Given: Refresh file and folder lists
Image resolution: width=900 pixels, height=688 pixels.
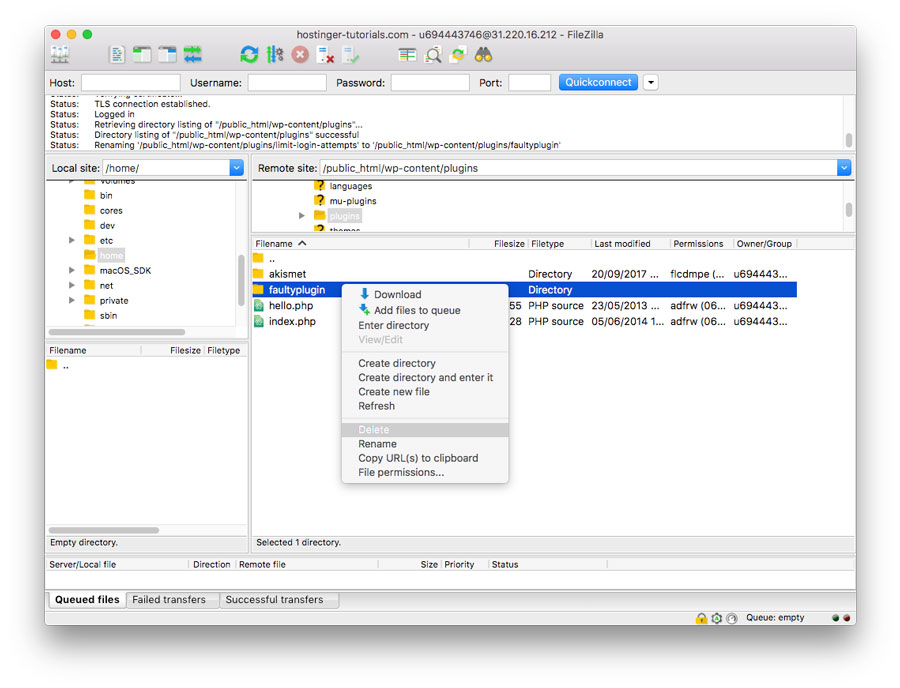Looking at the screenshot, I should [x=249, y=55].
